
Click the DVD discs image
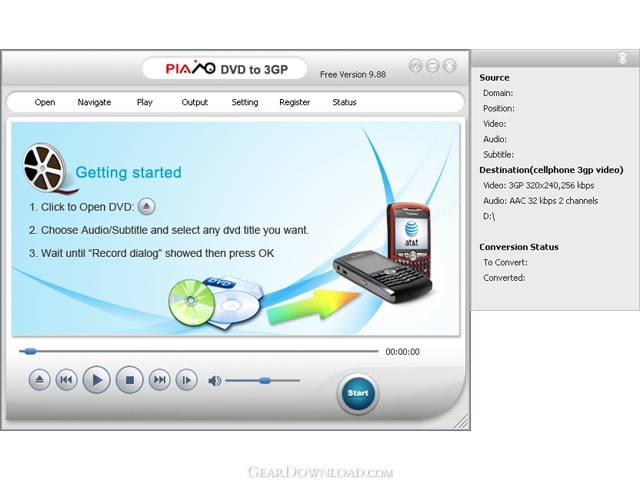216,304
